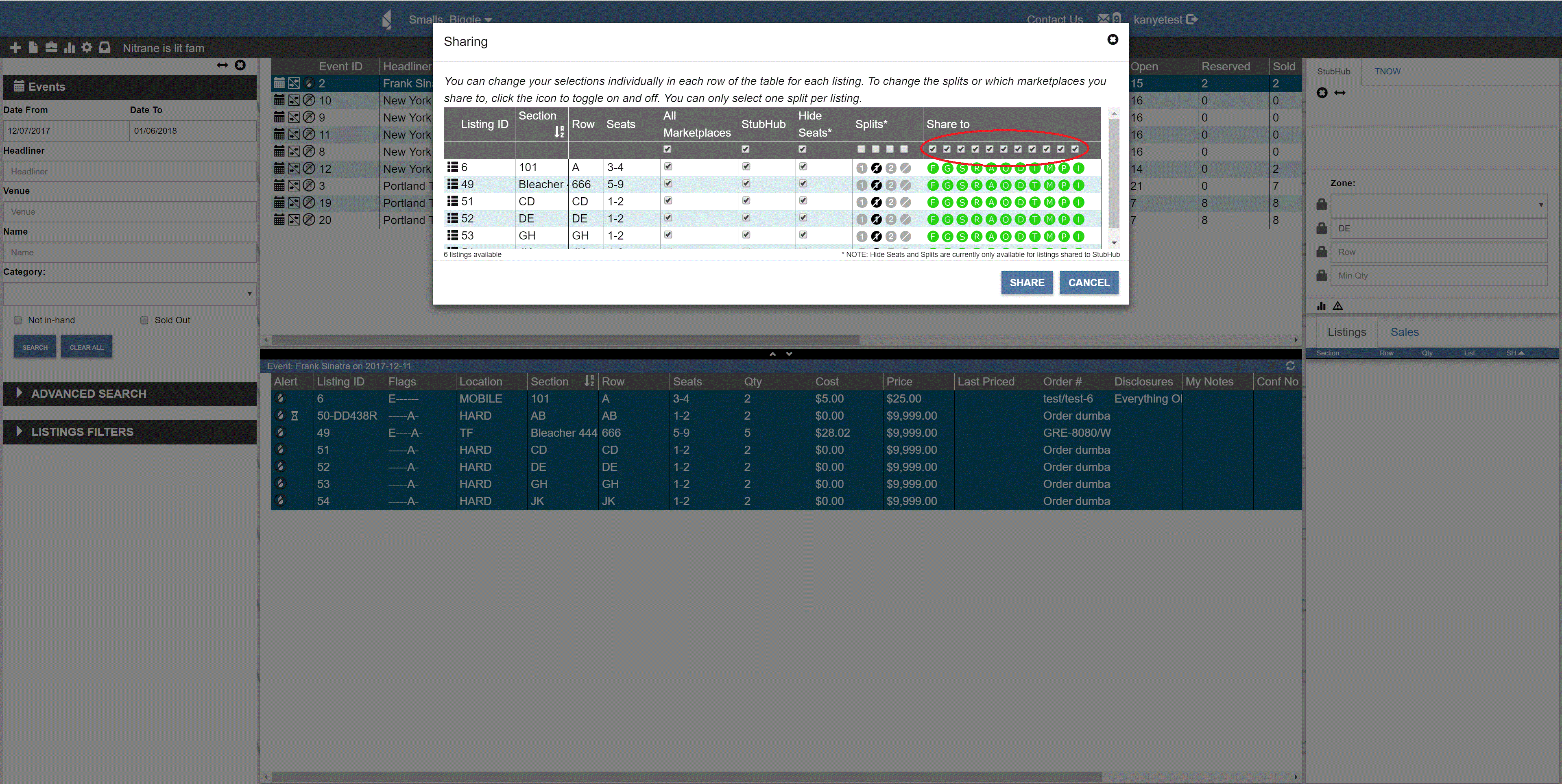Click the calendar icon beside Event ID 10
1562x784 pixels.
pyautogui.click(x=279, y=100)
